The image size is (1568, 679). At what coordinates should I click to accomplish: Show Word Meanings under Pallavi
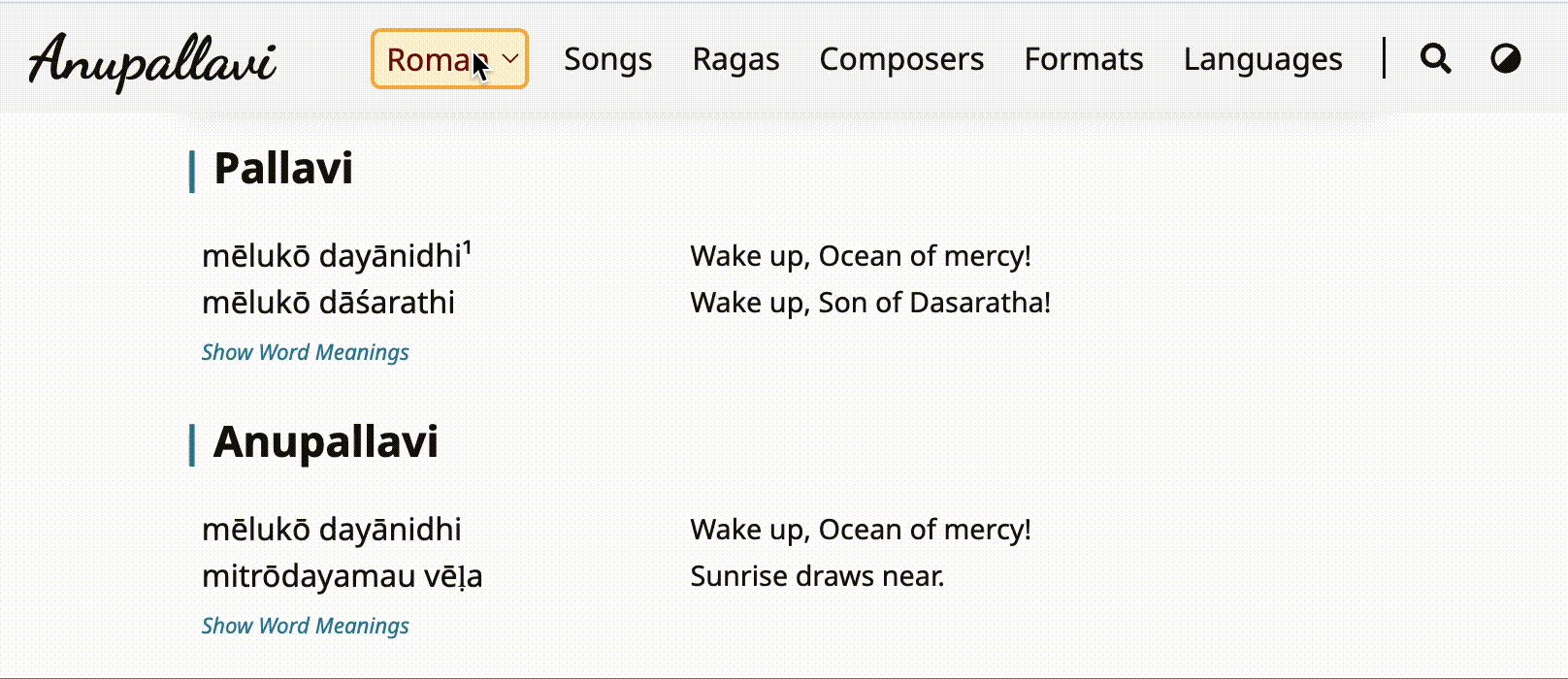pos(305,352)
